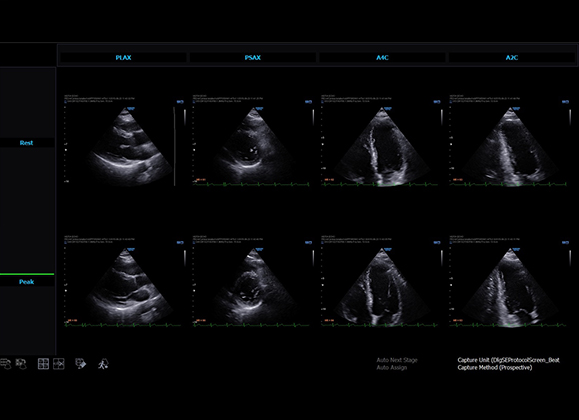The height and width of the screenshot is (420, 579).
Task: Select the quad grid layout icon
Action: 43,364
